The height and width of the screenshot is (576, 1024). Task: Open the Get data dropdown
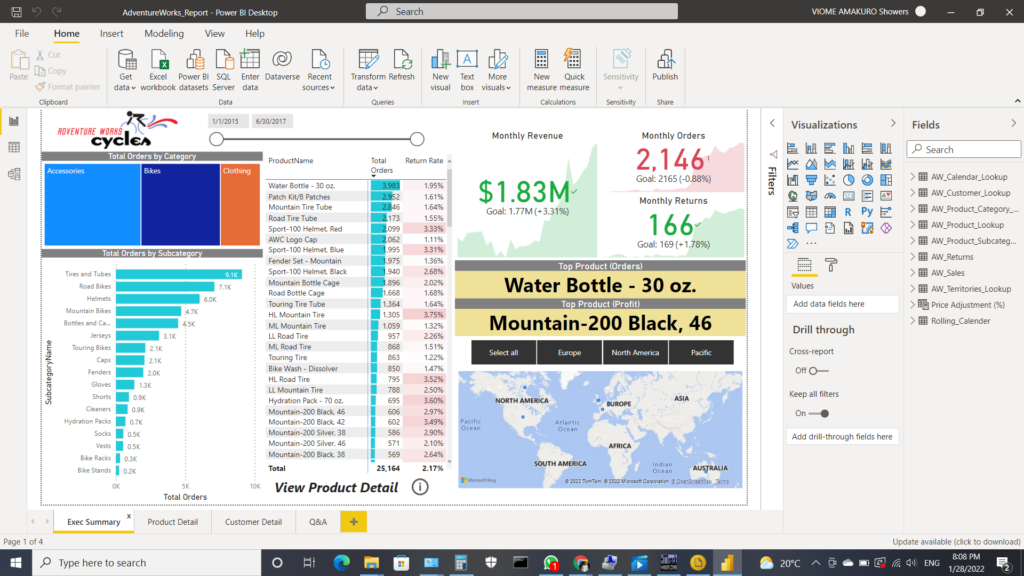(125, 71)
